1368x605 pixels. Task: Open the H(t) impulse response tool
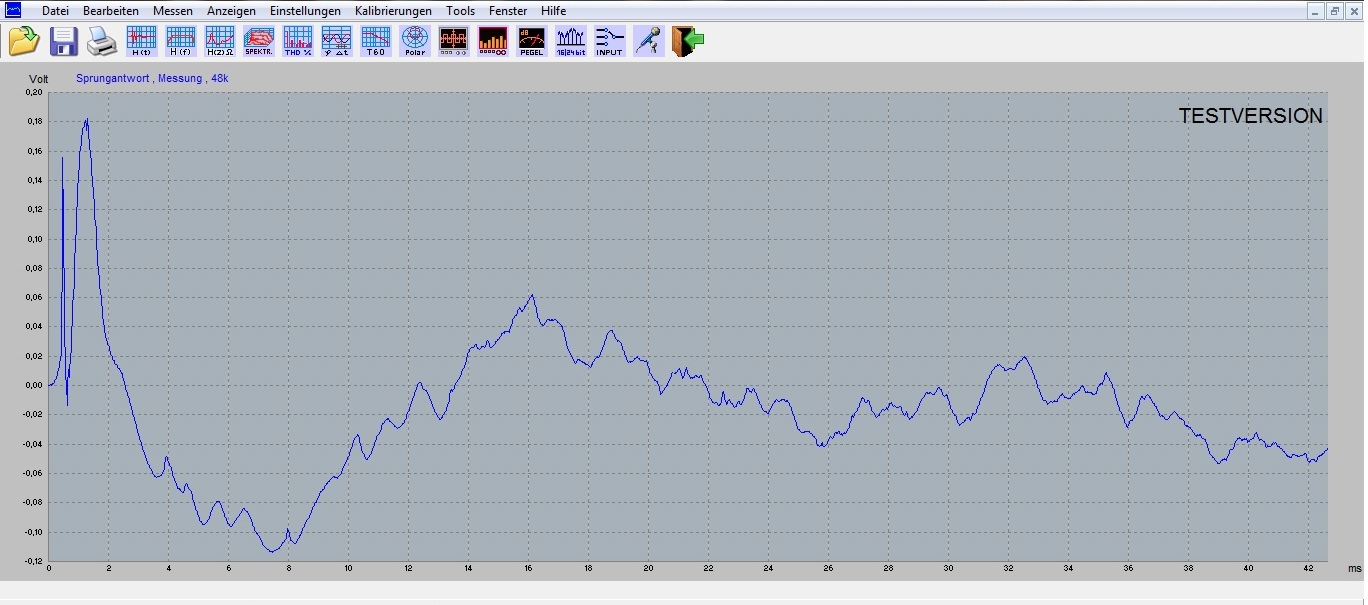(x=141, y=41)
